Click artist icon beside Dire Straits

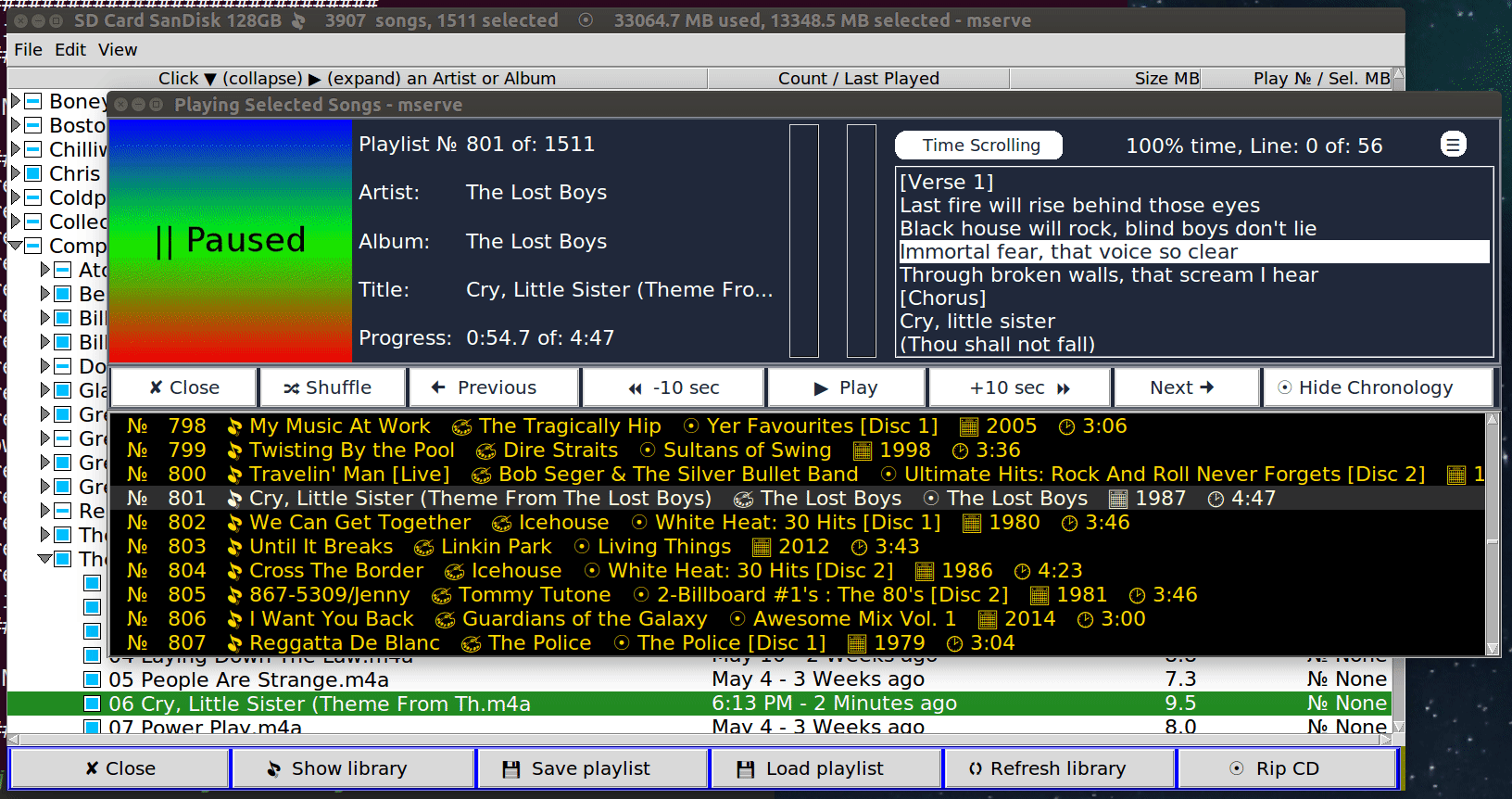(485, 451)
